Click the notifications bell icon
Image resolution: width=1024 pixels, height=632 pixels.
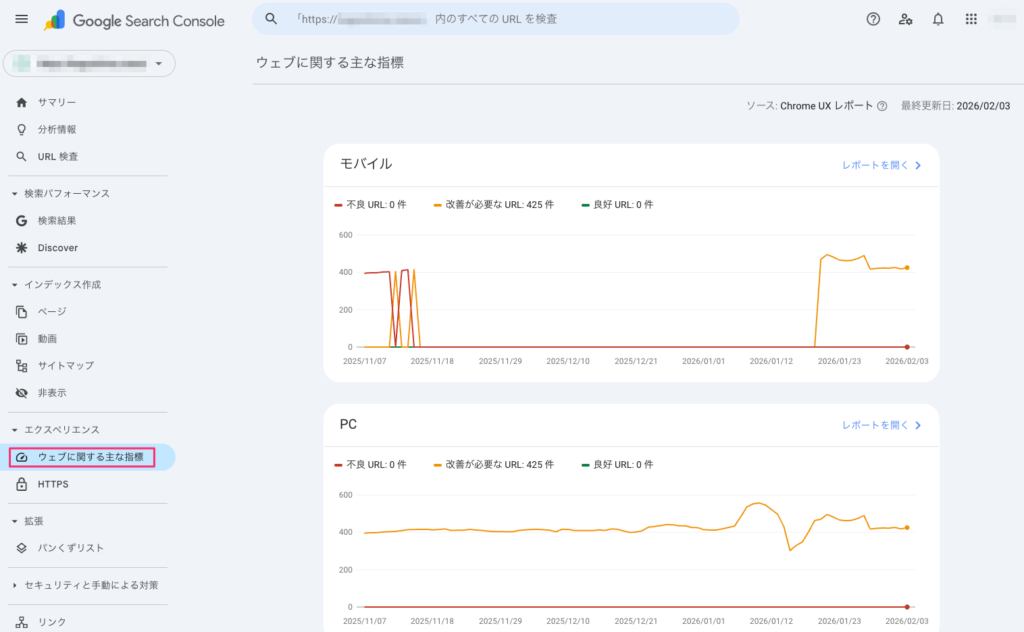[x=938, y=18]
